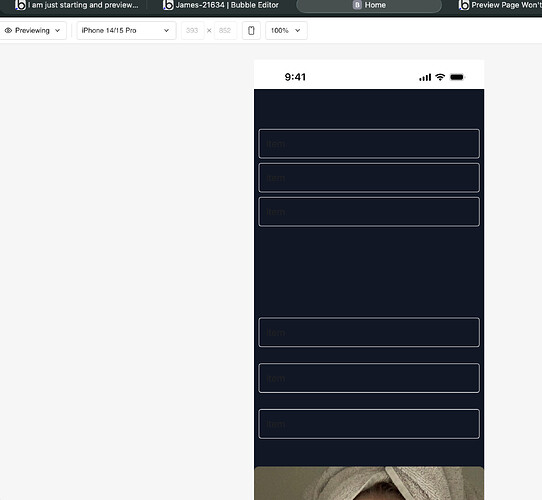Click the last item input above the photo
542x500 pixels.
[369, 424]
